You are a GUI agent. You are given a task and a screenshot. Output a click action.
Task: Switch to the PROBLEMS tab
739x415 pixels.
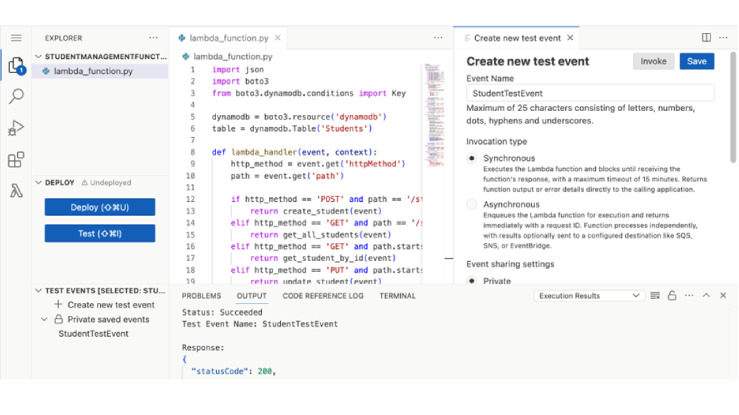click(x=201, y=296)
